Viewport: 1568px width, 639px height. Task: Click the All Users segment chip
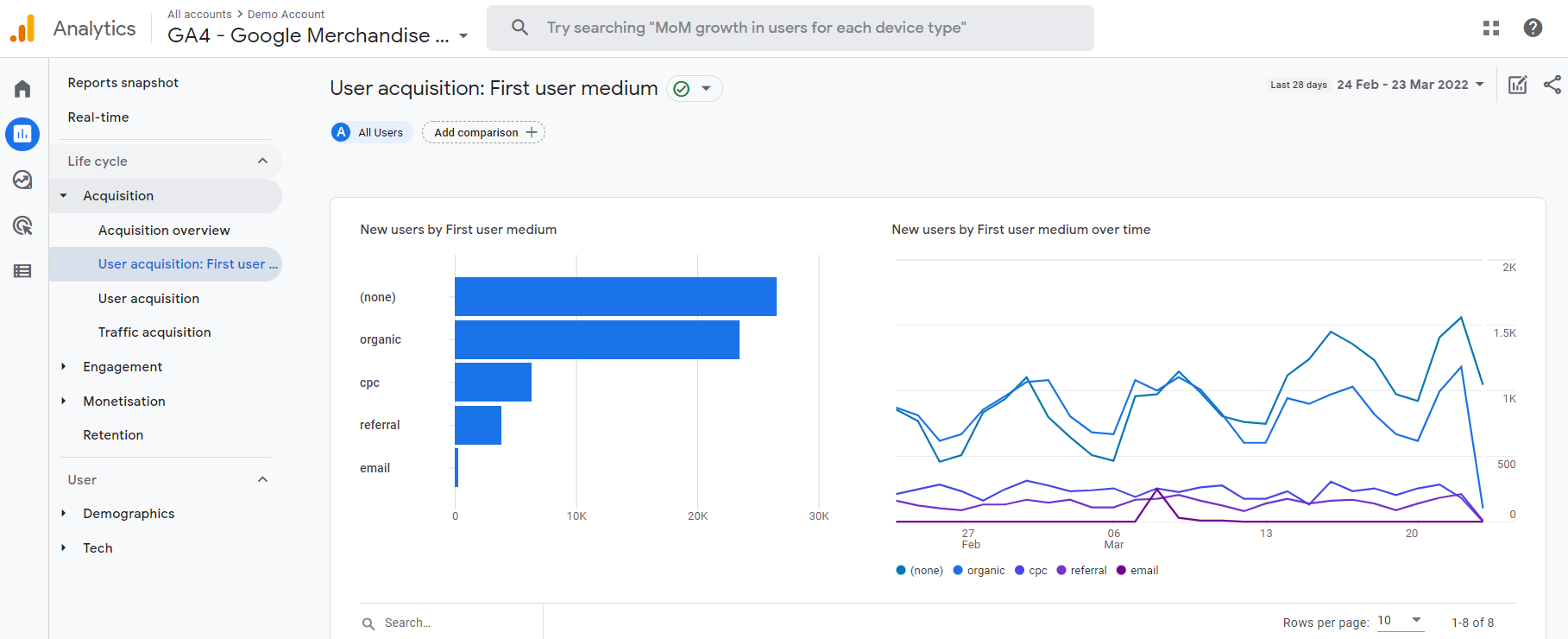pos(372,132)
